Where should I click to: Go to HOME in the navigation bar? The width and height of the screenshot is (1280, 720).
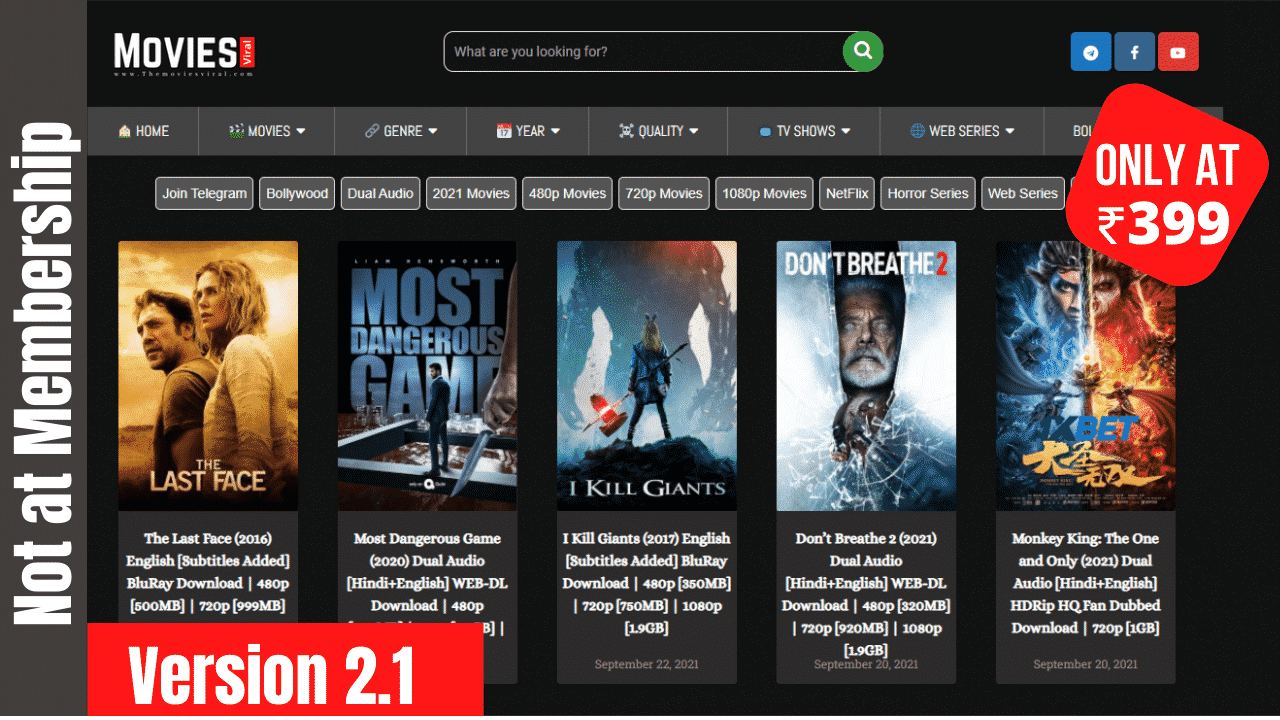[x=143, y=131]
